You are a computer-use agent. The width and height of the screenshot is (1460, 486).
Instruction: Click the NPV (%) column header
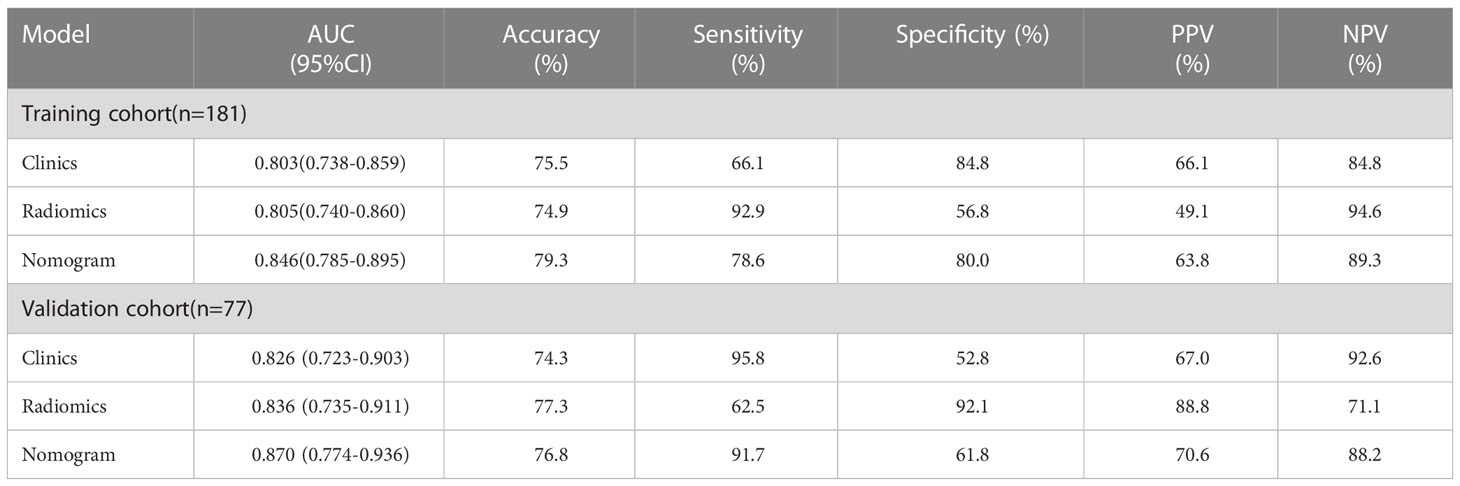pos(1364,48)
